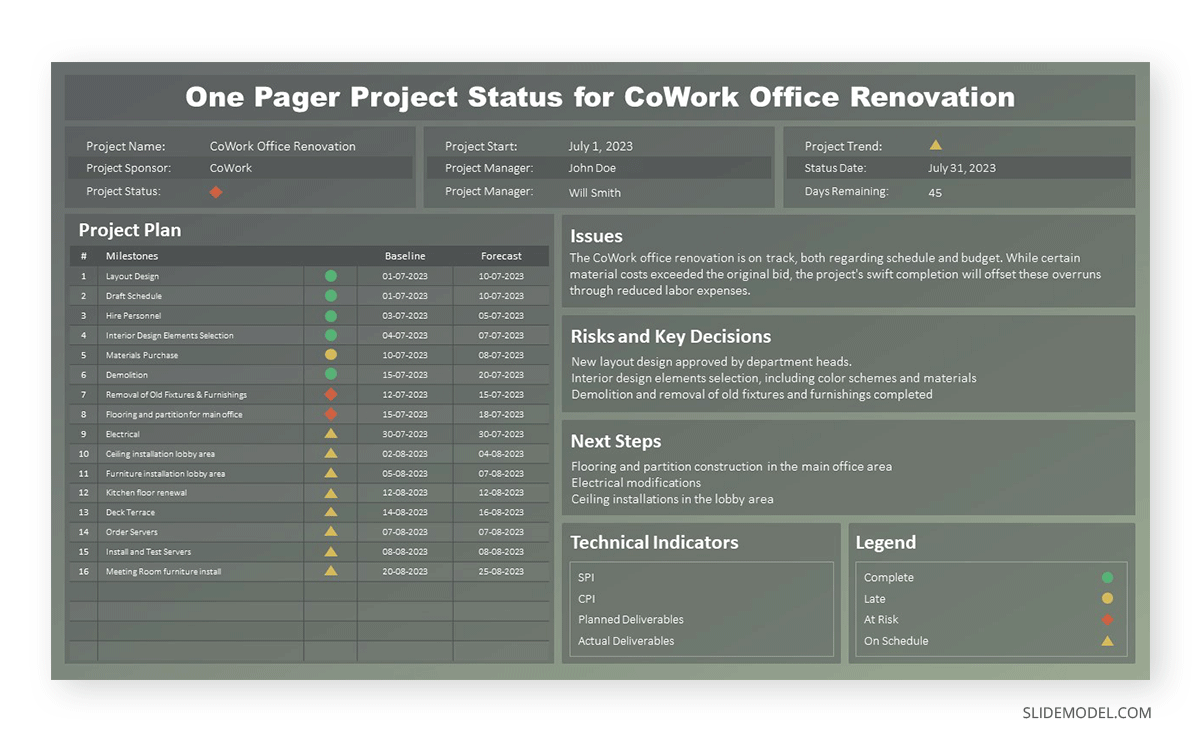Viewport: 1200px width, 743px height.
Task: Select the triangle beside On Schedule in Legend
Action: pos(1107,641)
